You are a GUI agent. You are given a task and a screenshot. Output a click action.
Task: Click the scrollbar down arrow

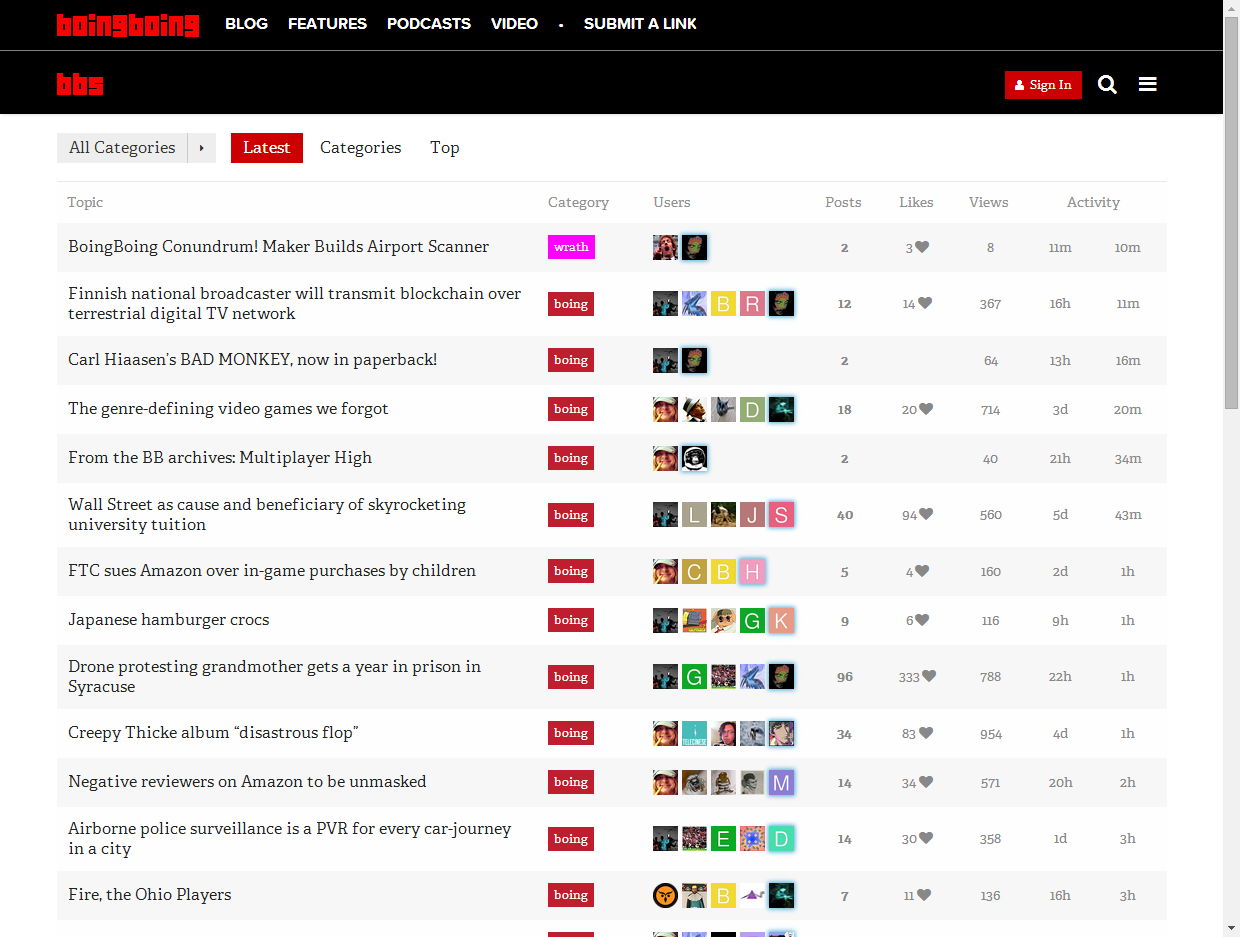coord(1231,929)
